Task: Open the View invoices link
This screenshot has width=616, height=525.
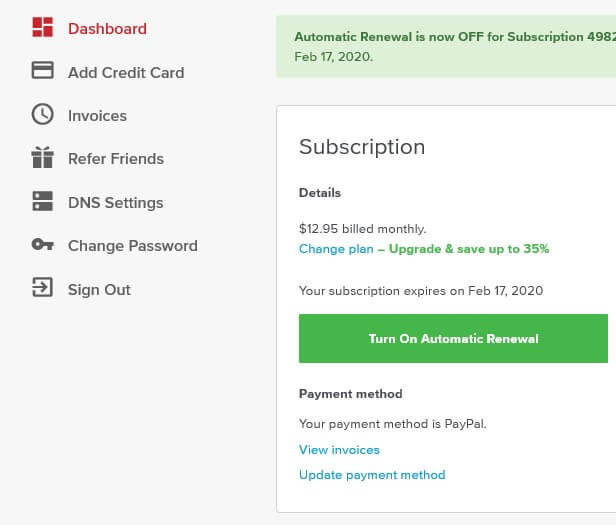Action: (x=339, y=450)
